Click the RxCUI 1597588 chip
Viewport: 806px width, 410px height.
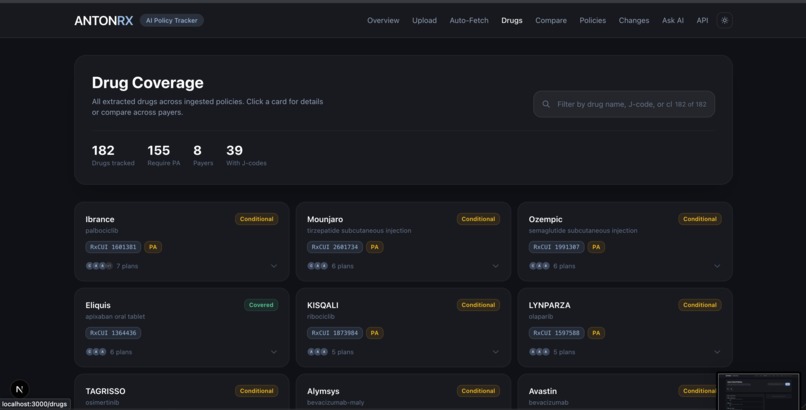click(556, 333)
